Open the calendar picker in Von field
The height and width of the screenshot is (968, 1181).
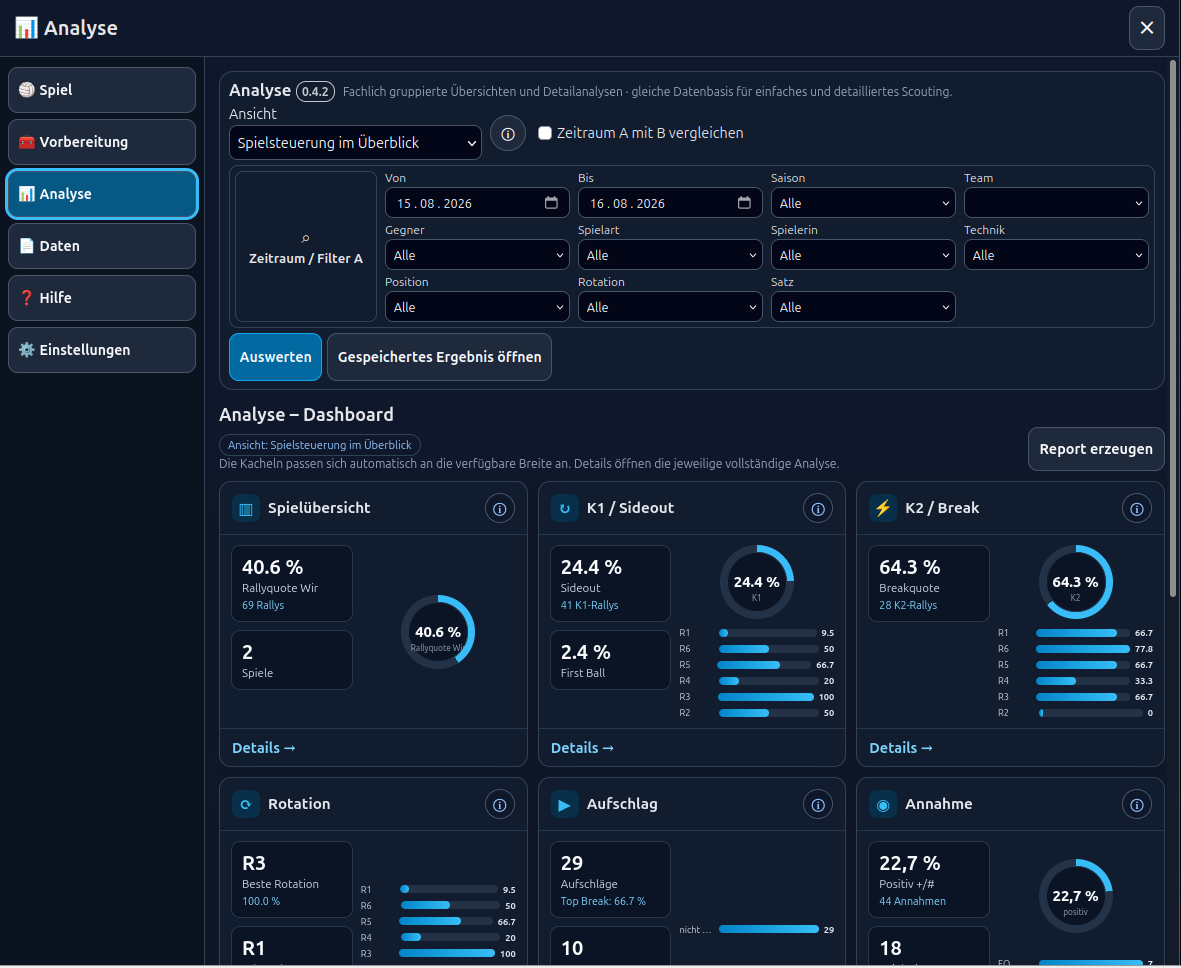coord(551,203)
